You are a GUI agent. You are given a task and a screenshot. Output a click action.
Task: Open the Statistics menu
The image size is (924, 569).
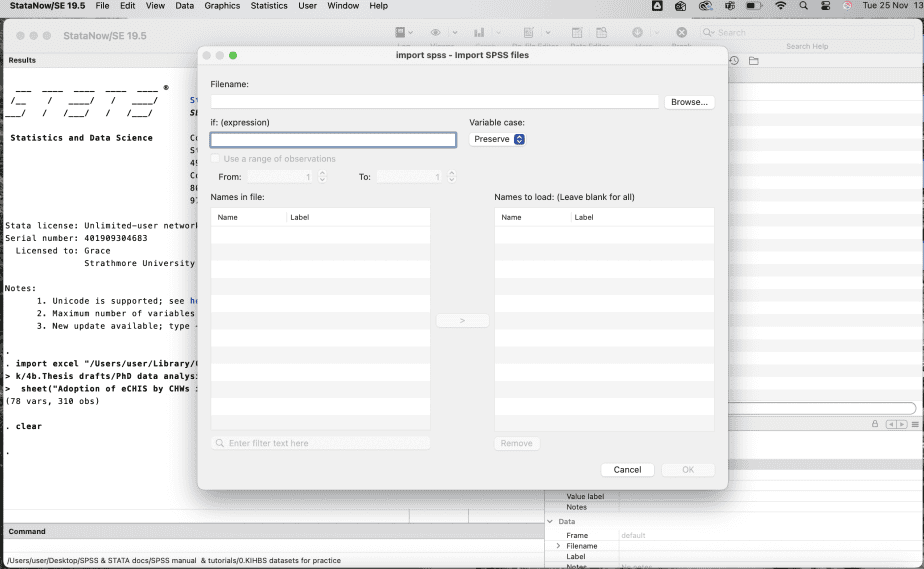point(269,6)
